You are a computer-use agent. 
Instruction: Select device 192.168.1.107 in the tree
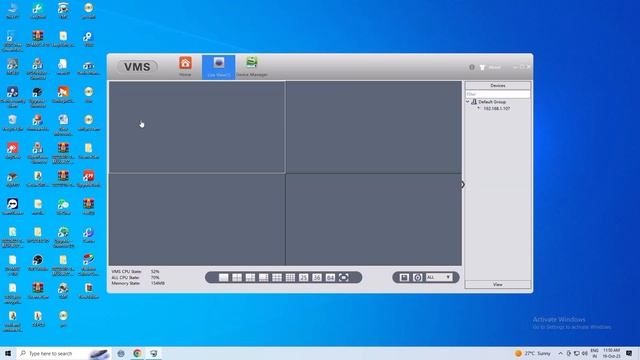(496, 109)
